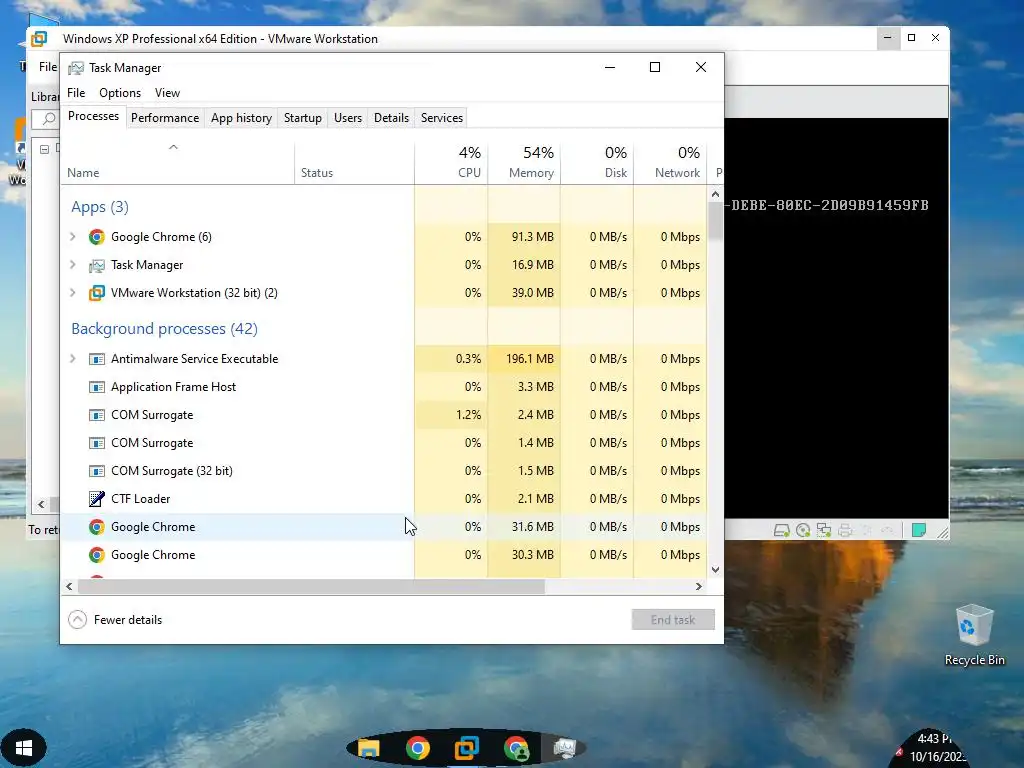Click the CD/DVD device icon in VMware status bar

[803, 530]
